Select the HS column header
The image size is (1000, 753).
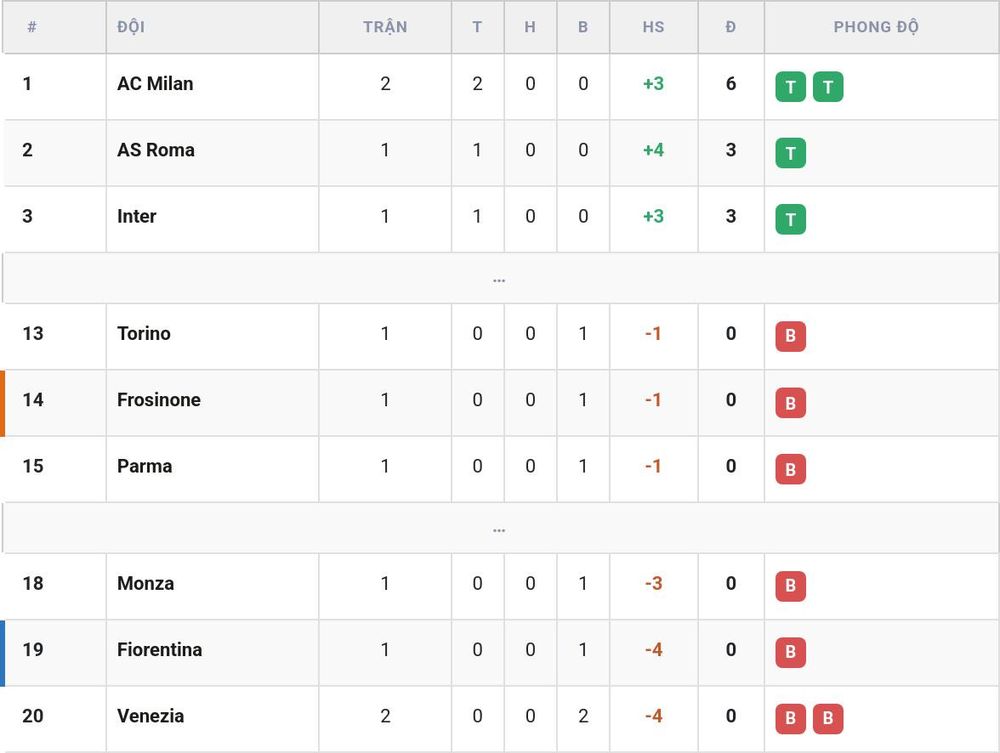tap(654, 27)
